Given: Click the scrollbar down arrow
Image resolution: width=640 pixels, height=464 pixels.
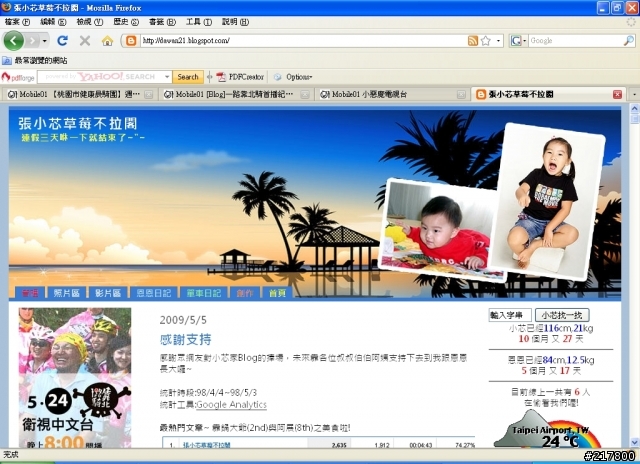Looking at the screenshot, I should (634, 442).
